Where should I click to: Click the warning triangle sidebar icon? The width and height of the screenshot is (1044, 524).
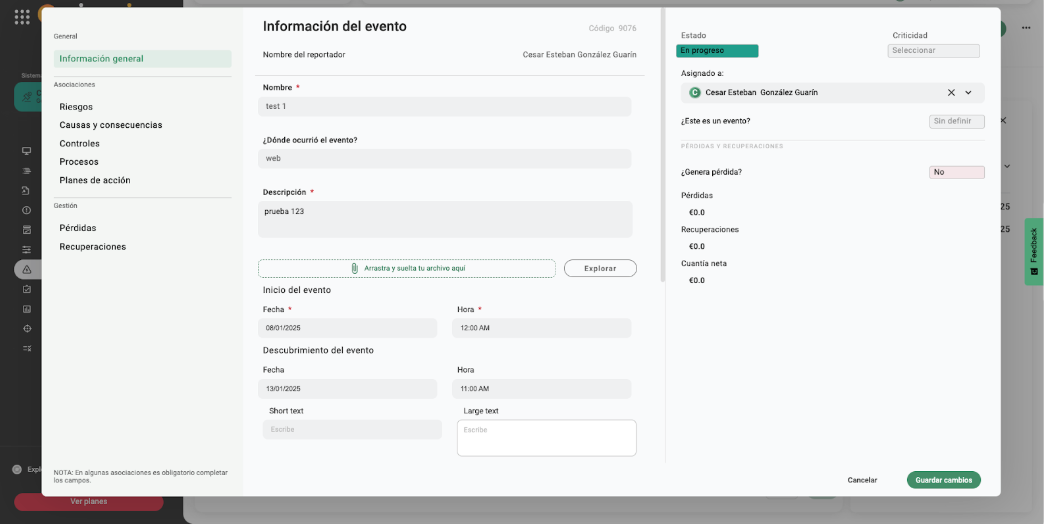click(x=27, y=270)
